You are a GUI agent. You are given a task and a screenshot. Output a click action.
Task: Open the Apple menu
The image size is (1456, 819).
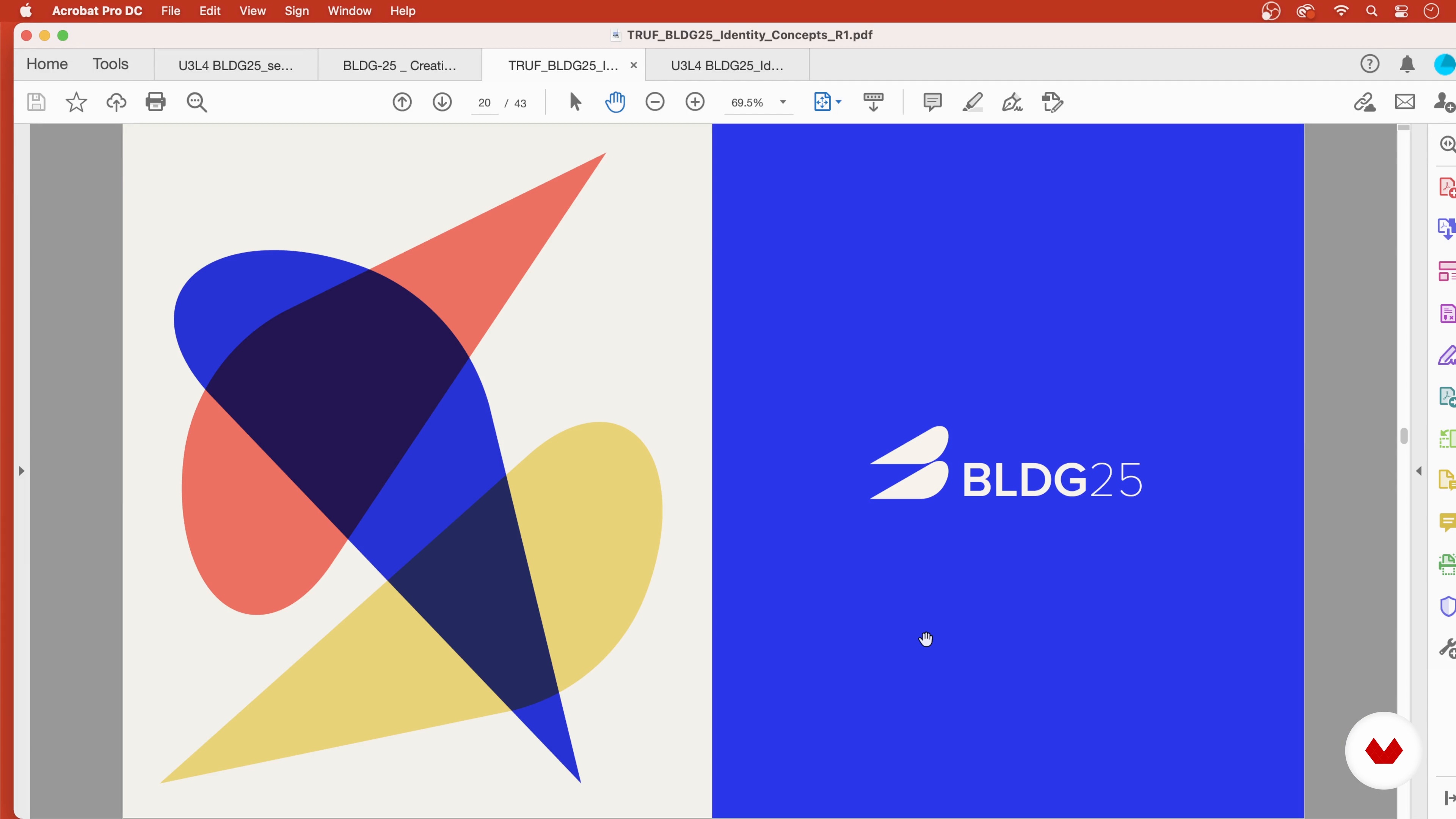pos(26,11)
